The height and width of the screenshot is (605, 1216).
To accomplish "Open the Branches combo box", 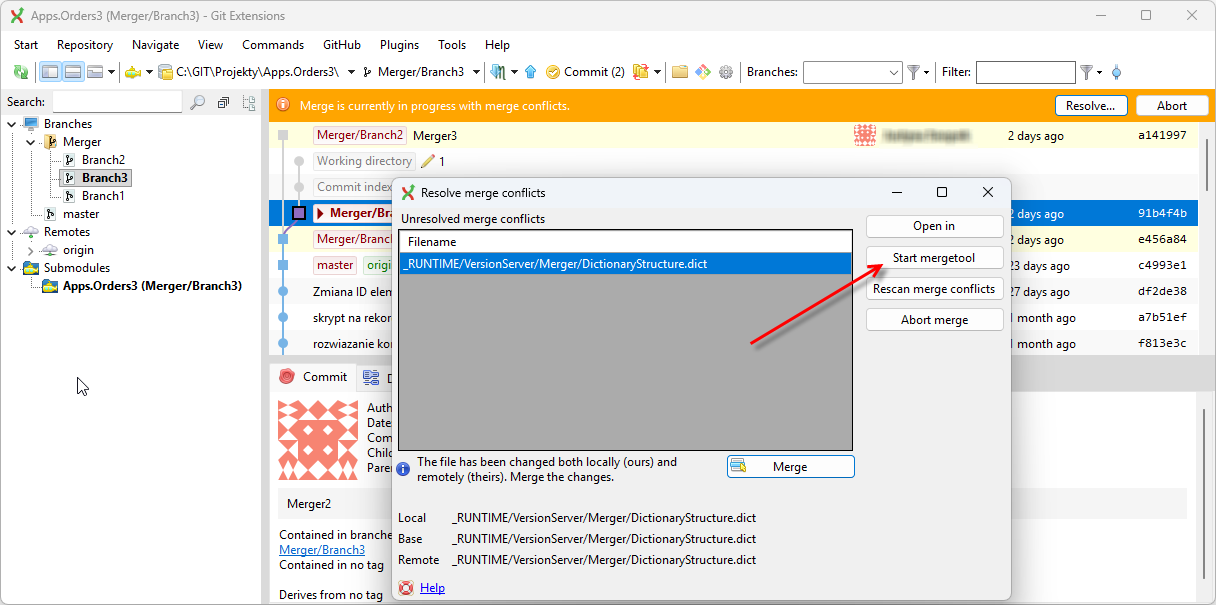I will coord(853,72).
